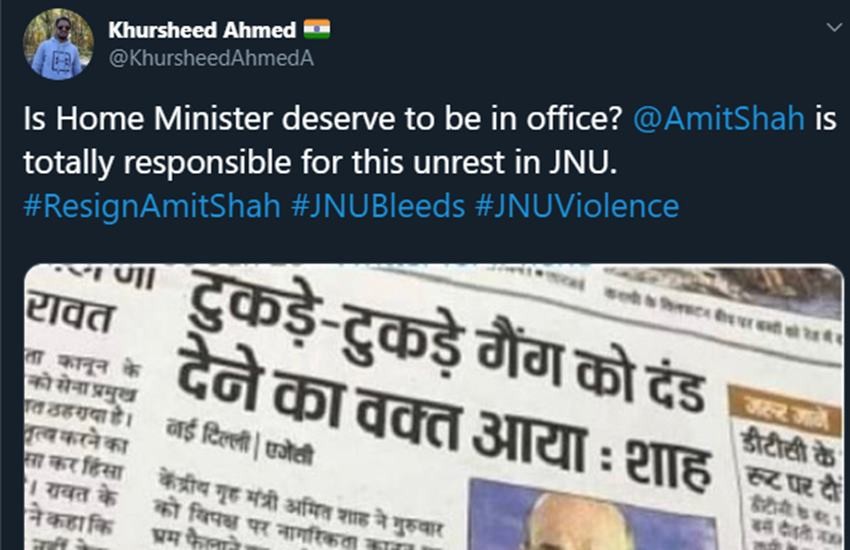850x550 pixels.
Task: Open the Khursheed Ahmed display name link
Action: point(201,30)
